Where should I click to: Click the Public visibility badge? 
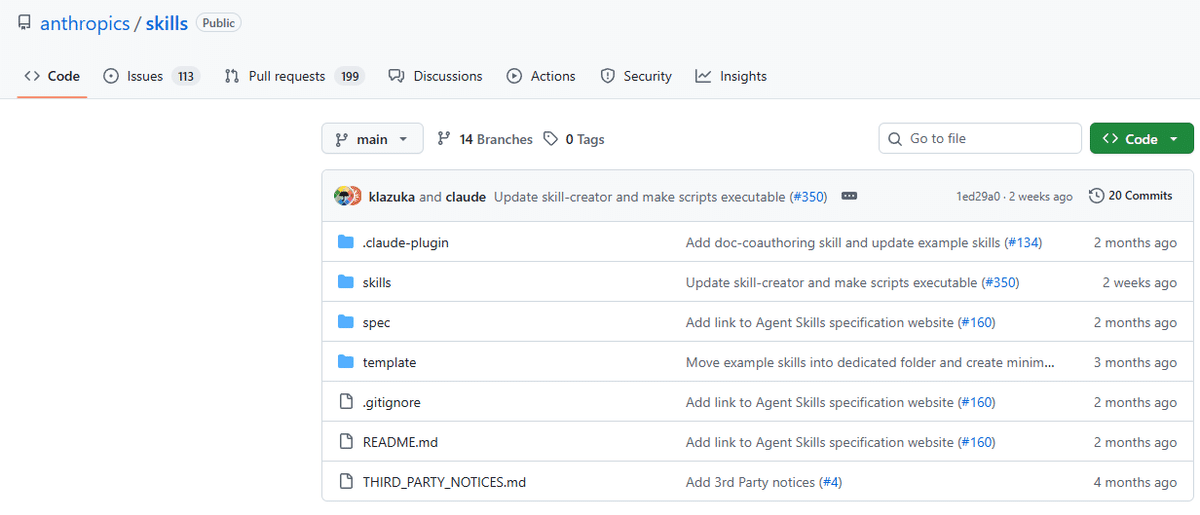(x=219, y=22)
